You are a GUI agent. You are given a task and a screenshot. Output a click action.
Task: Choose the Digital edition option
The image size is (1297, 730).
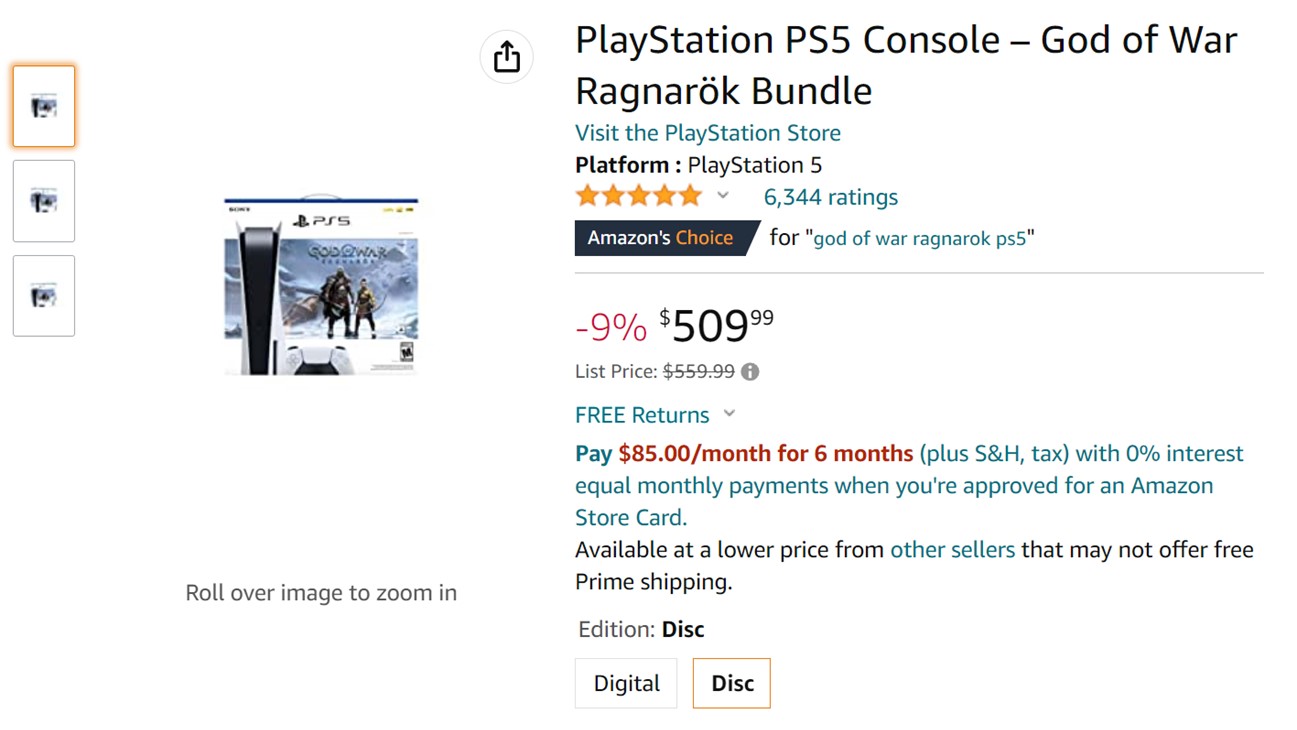point(626,684)
